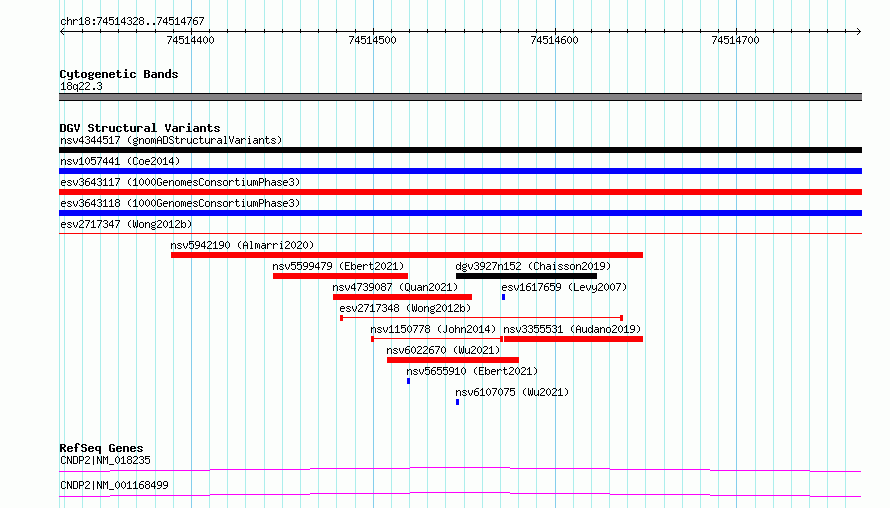Image resolution: width=890 pixels, height=508 pixels.
Task: Select the 18q22.3 band label
Action: click(x=81, y=86)
